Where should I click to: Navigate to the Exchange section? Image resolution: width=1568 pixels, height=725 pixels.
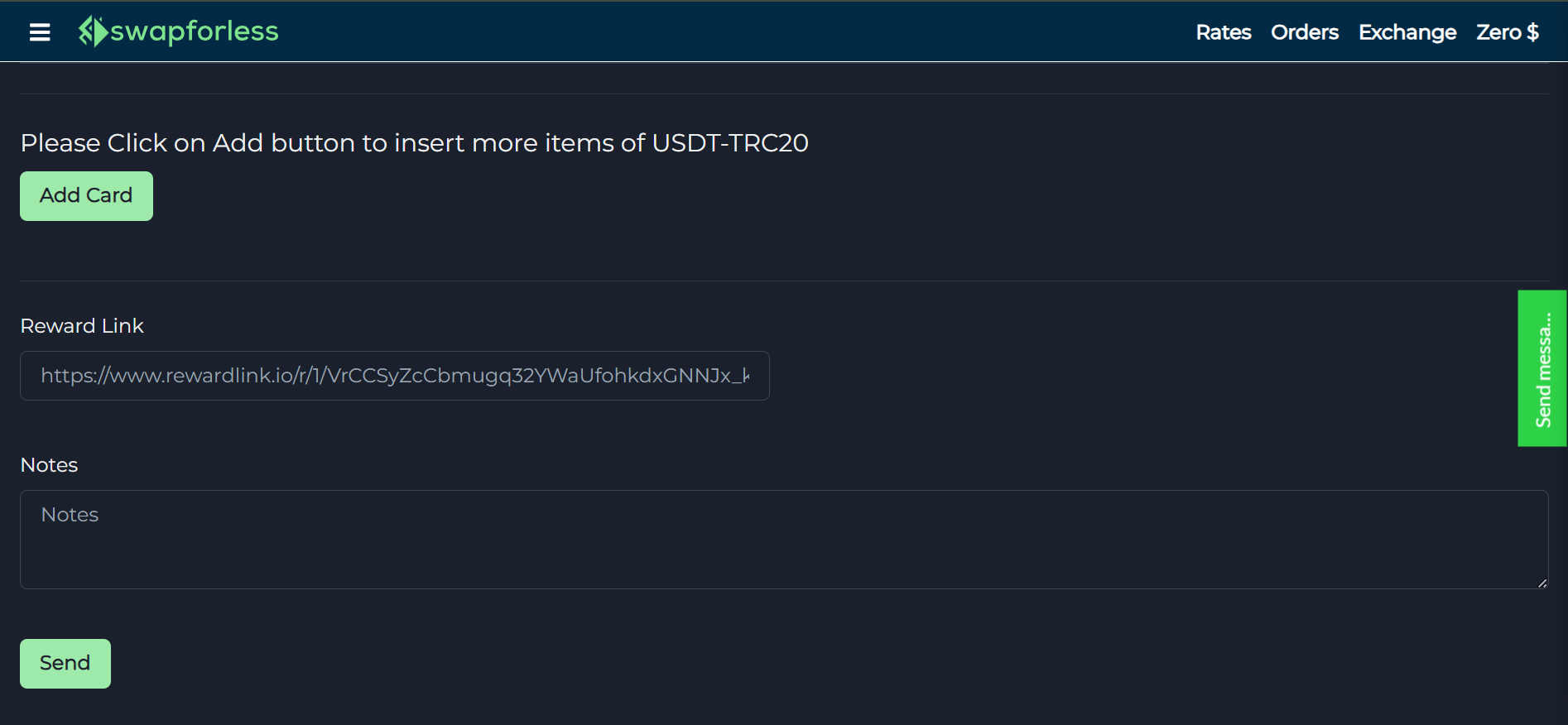[x=1407, y=32]
